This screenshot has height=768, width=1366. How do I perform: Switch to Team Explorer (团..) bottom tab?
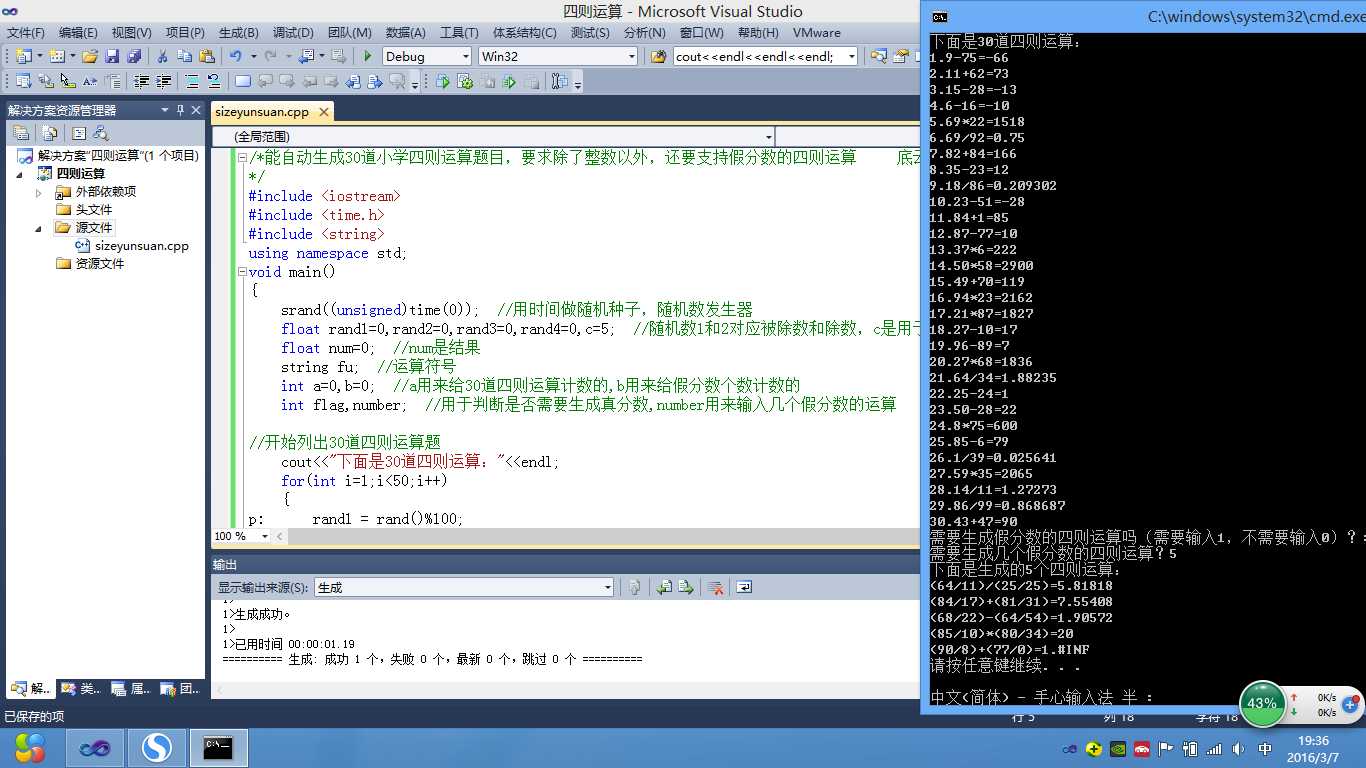(179, 688)
